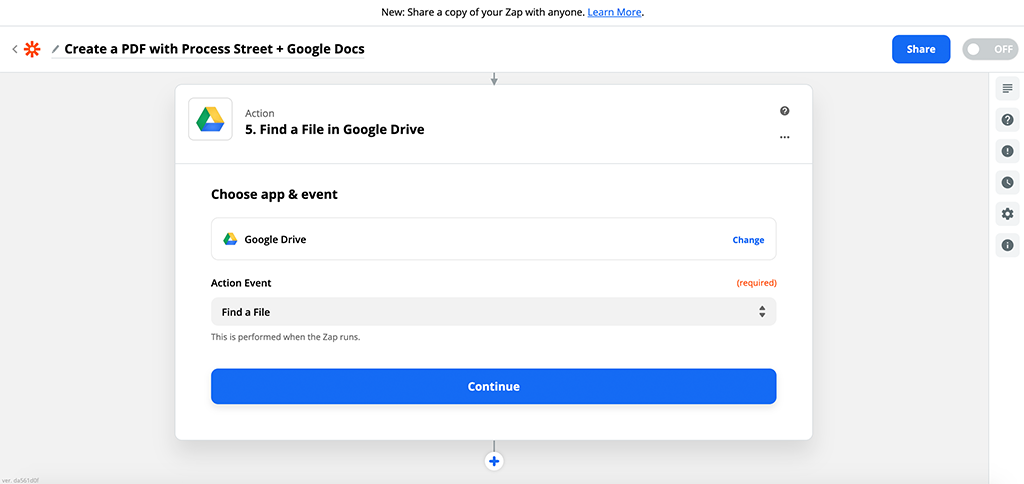Open the alert exclamation icon in sidebar

point(1007,151)
